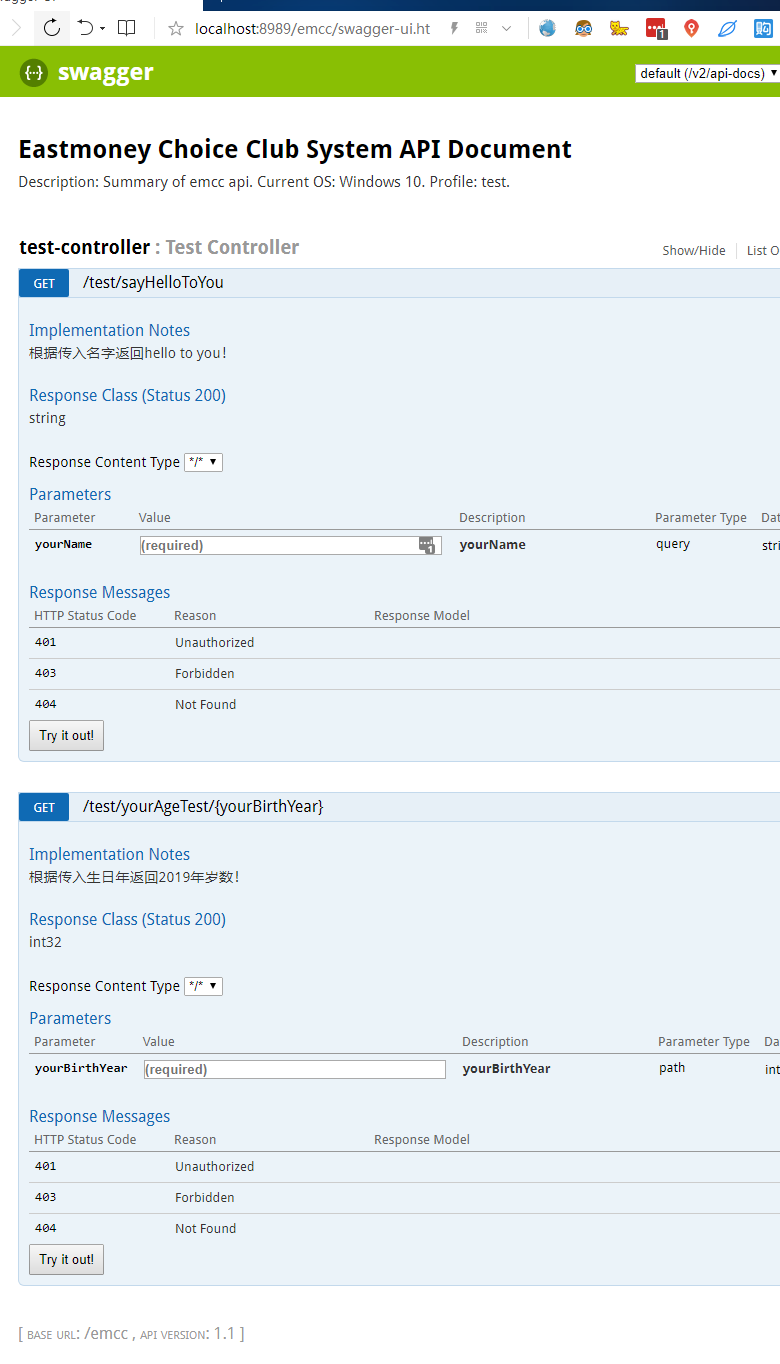Click the '/emcc' base URL footer text
780x1364 pixels.
[x=106, y=1333]
